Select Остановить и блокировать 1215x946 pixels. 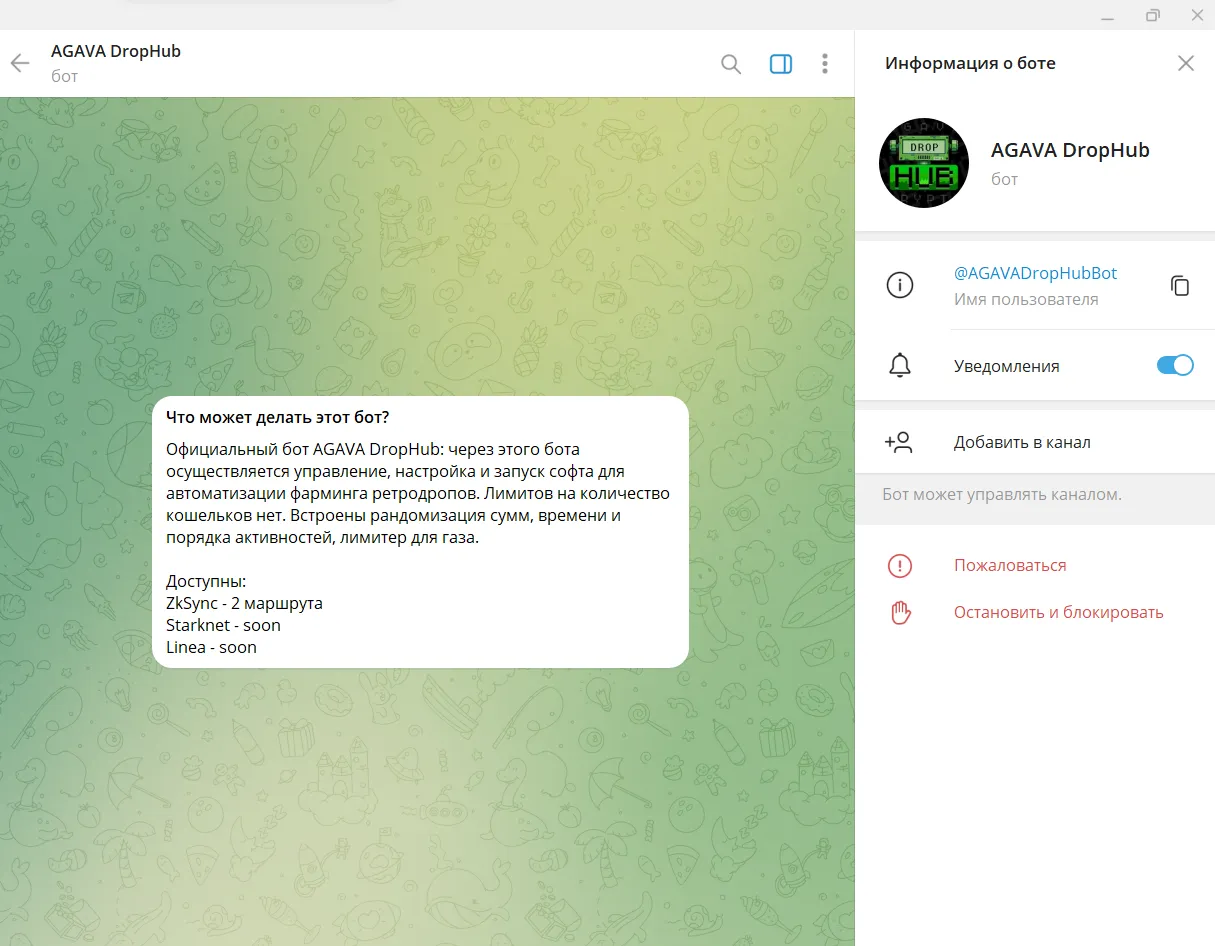(x=1059, y=612)
